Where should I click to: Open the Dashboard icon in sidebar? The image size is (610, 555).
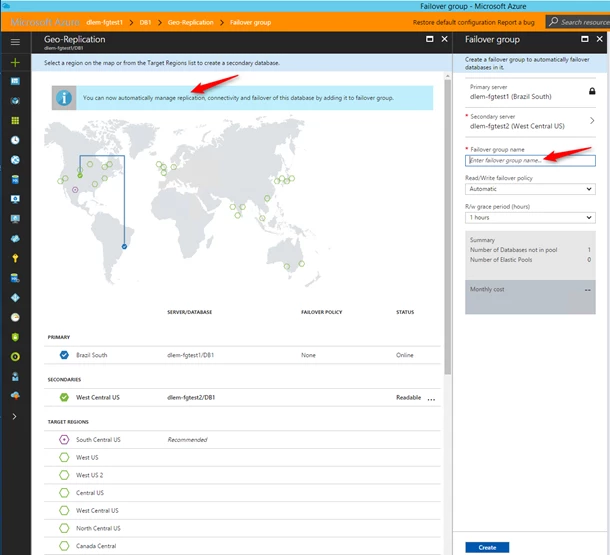pos(15,81)
